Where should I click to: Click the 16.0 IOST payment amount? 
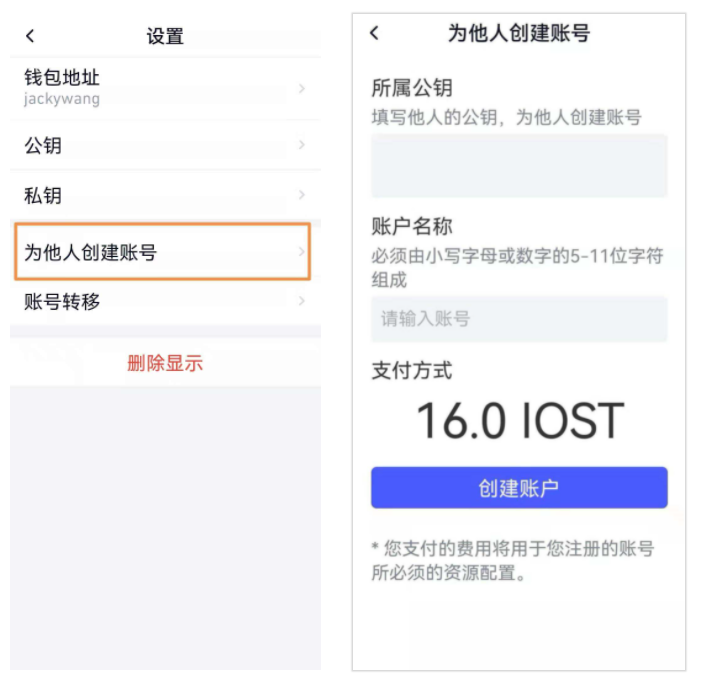pos(520,421)
